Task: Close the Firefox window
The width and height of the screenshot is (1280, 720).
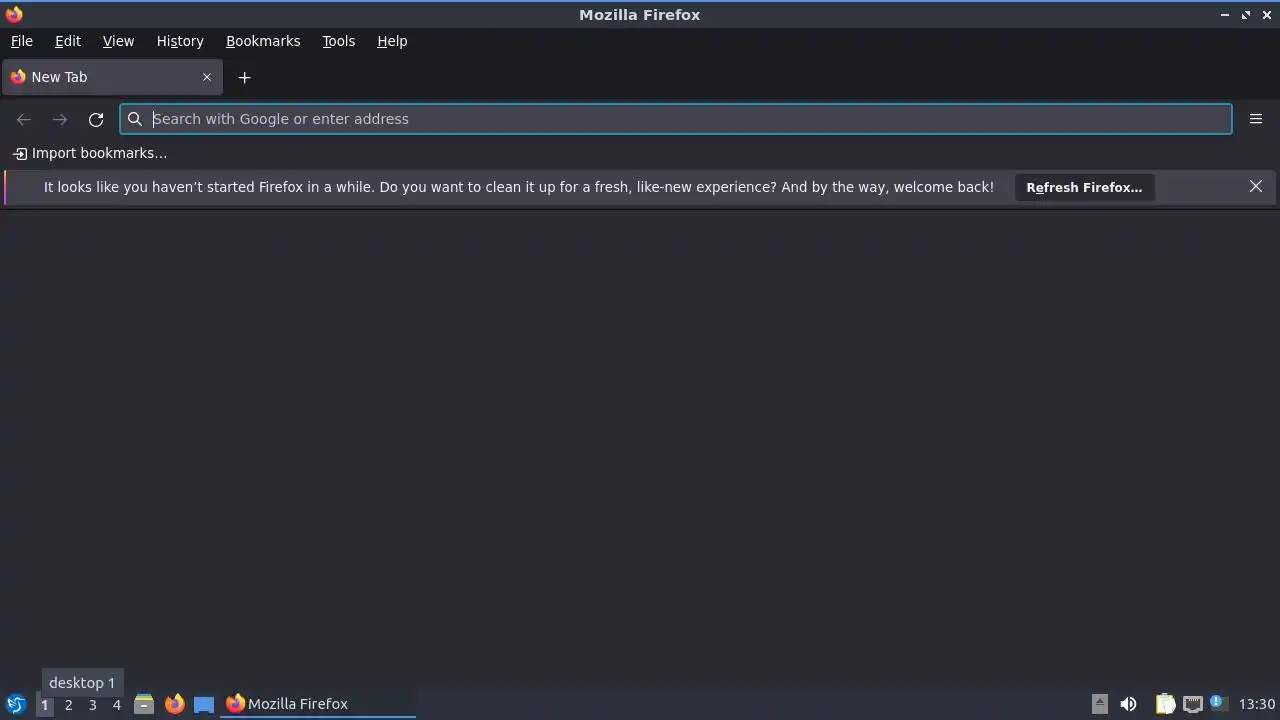Action: [1267, 15]
